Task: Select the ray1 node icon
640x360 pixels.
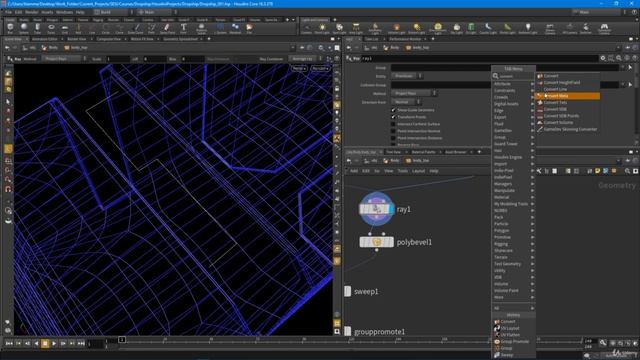Action: coord(376,209)
